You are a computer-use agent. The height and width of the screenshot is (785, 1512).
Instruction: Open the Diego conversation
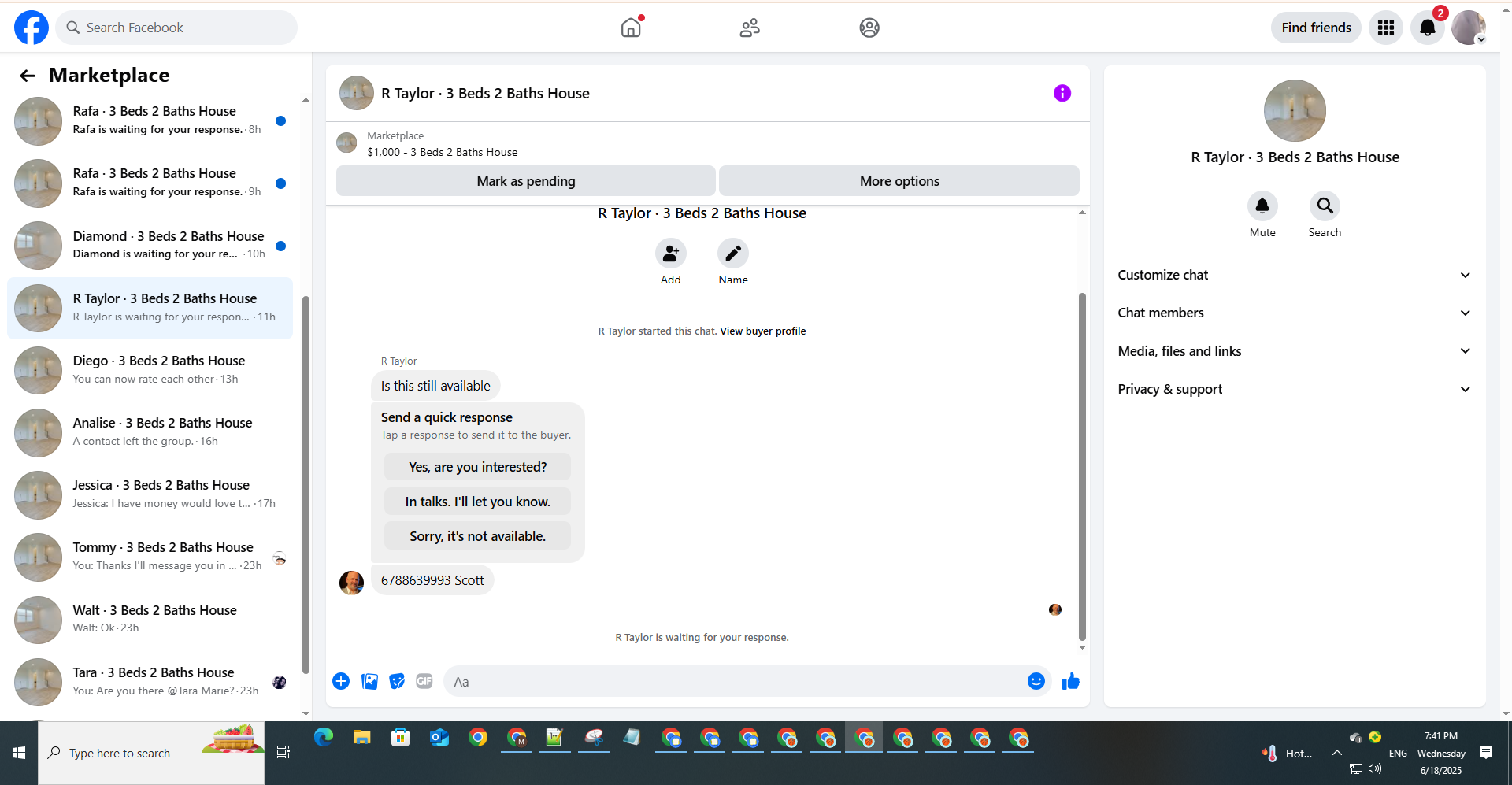[150, 370]
